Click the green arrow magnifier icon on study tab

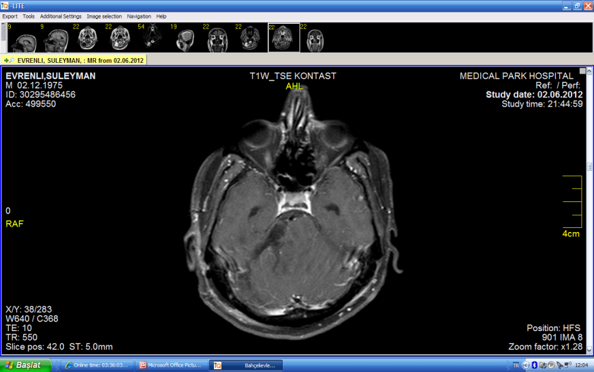pyautogui.click(x=9, y=60)
